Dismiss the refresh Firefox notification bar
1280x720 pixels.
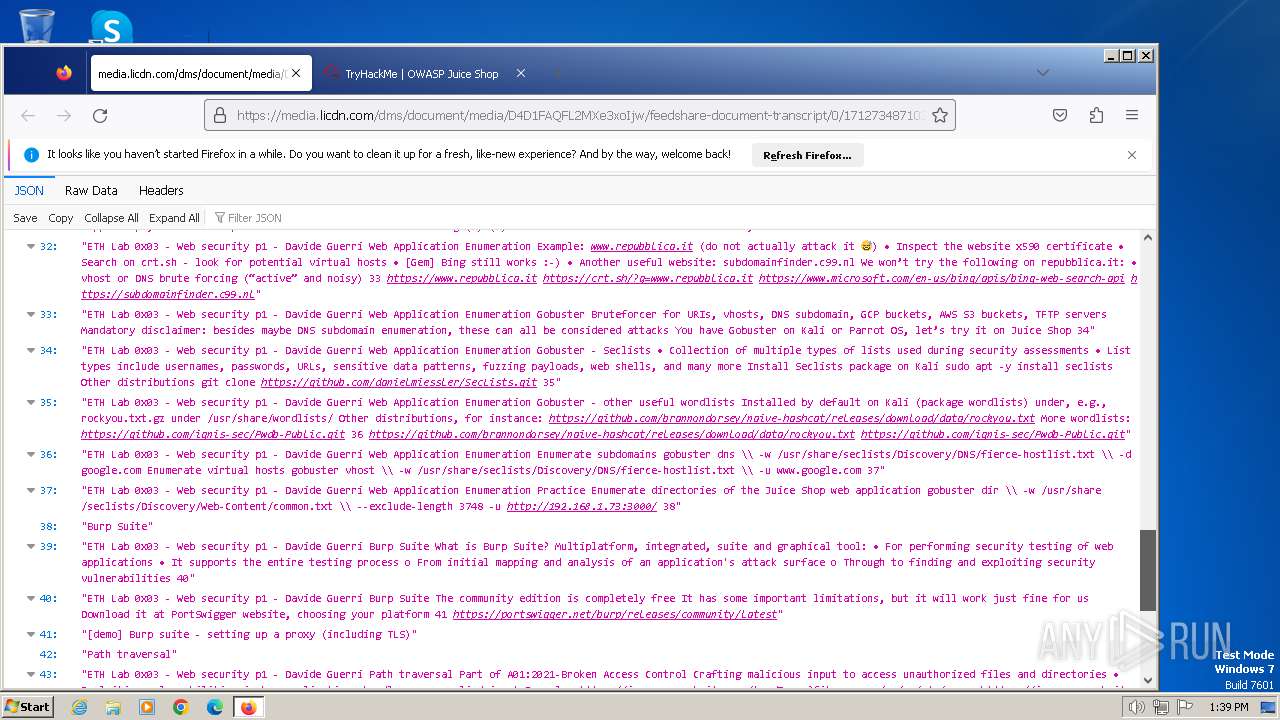pos(1132,155)
